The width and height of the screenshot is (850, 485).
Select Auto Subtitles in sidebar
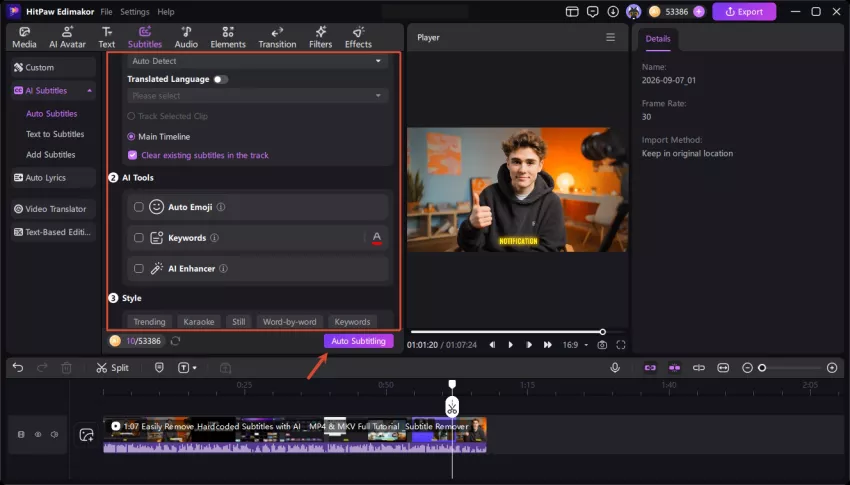(51, 114)
